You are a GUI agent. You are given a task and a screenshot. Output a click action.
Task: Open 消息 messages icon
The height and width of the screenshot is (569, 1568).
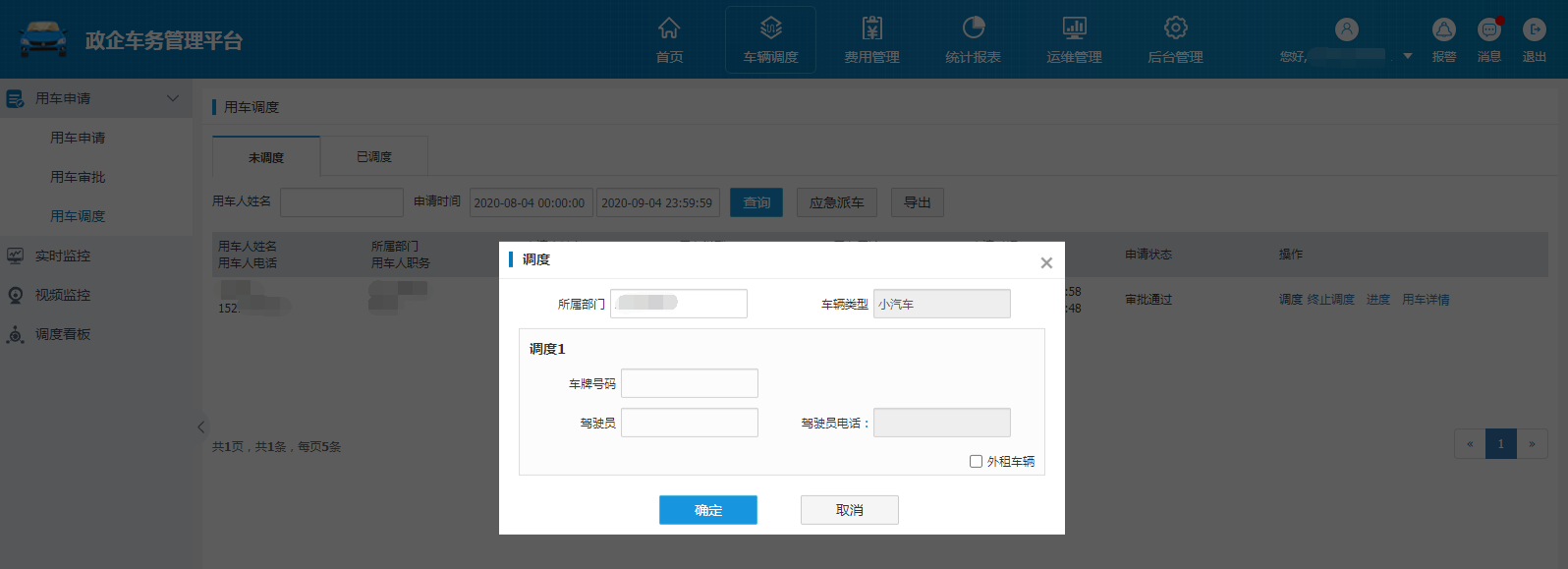click(x=1489, y=30)
